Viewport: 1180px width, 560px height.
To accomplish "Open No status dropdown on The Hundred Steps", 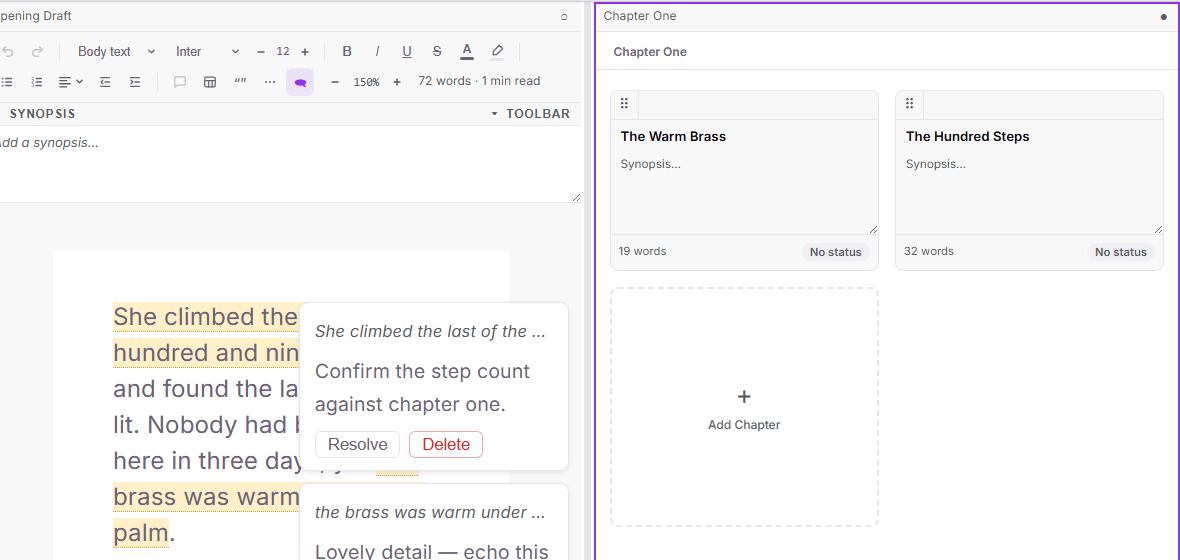I will coord(1121,252).
